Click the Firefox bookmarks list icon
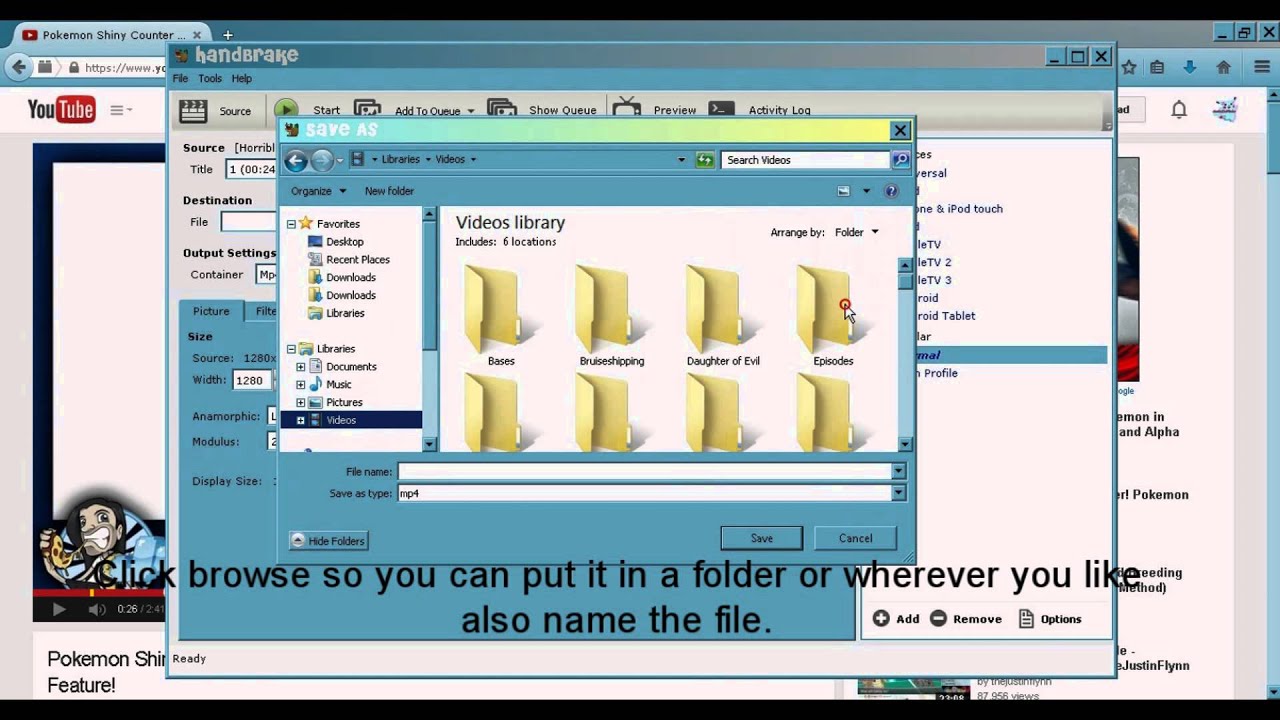This screenshot has height=720, width=1280. 1157,67
